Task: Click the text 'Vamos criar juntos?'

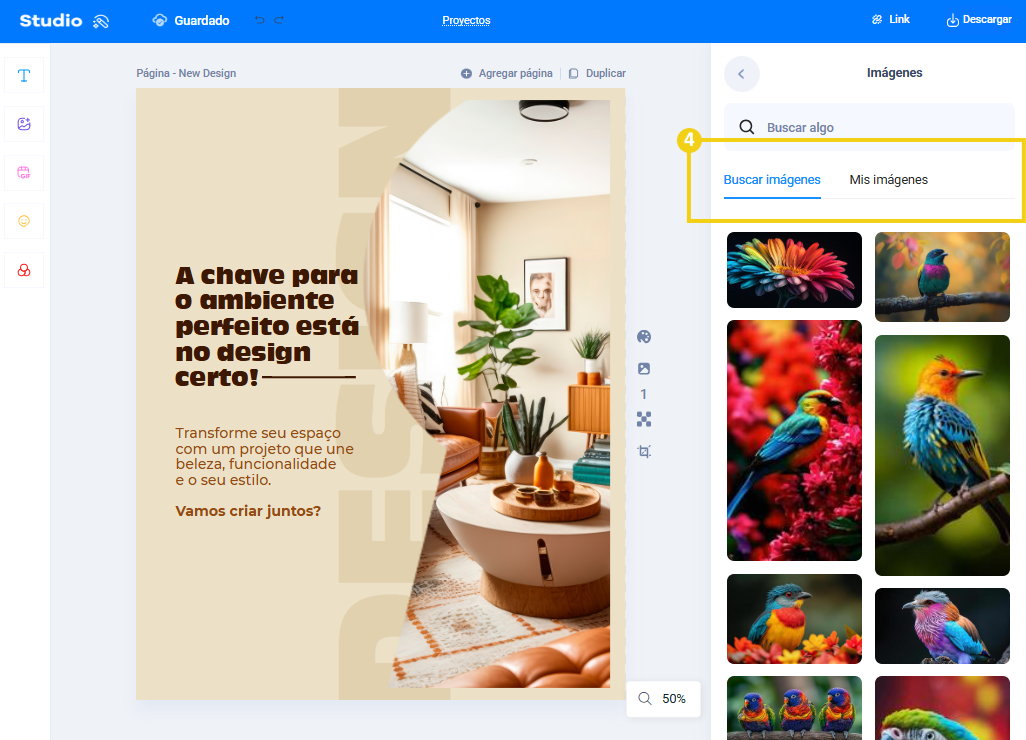Action: pyautogui.click(x=248, y=511)
